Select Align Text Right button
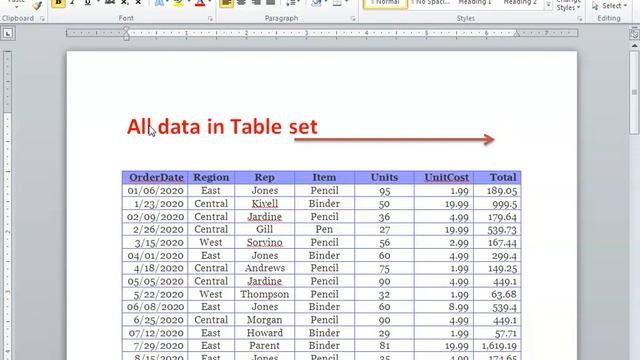This screenshot has width=640, height=360. tap(256, 3)
